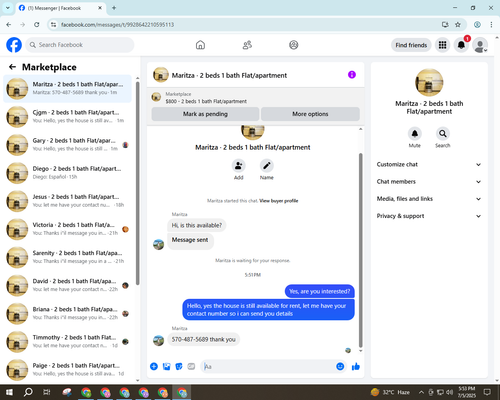This screenshot has width=500, height=400.
Task: Mute the conversation using bell icon
Action: [x=415, y=134]
